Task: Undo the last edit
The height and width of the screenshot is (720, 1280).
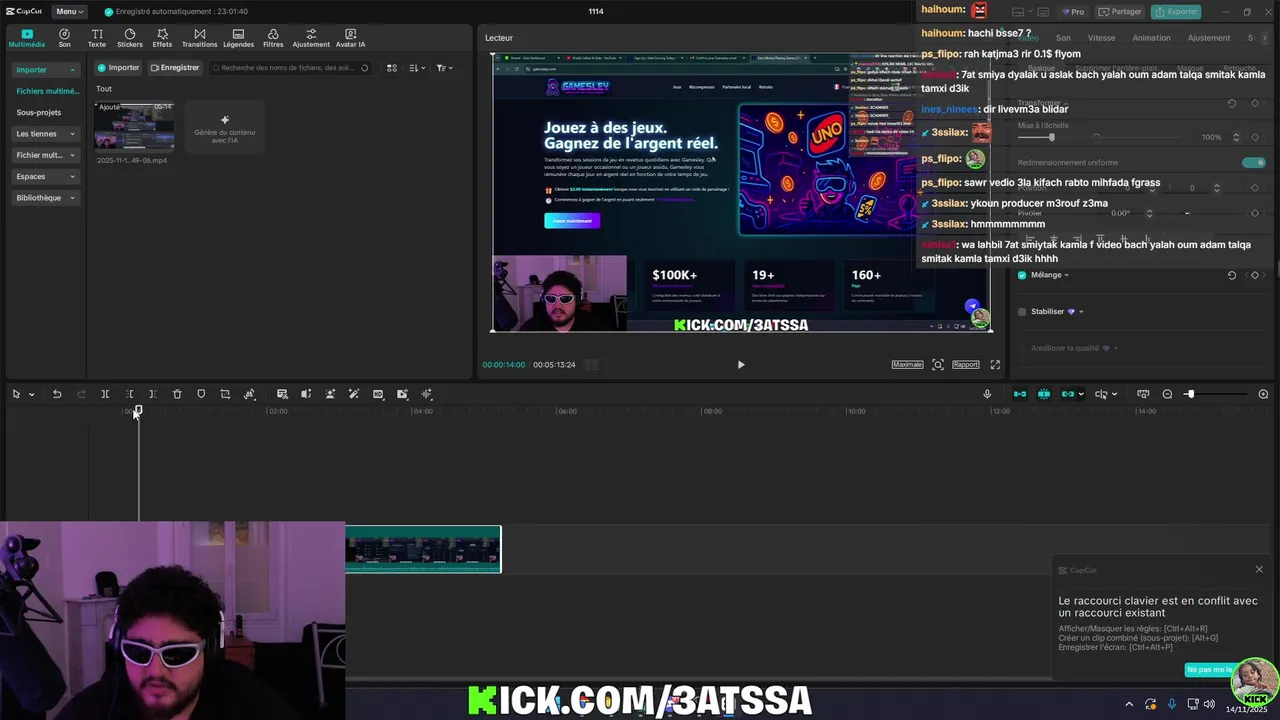Action: 57,394
